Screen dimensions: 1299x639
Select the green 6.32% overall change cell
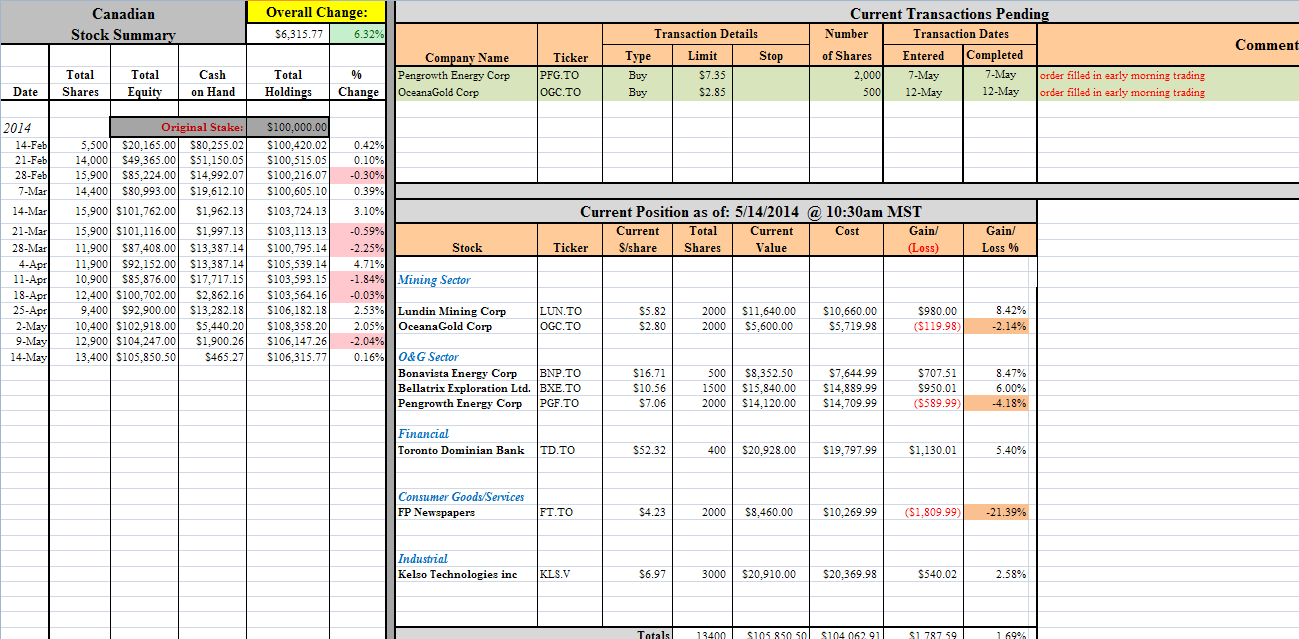pos(357,34)
